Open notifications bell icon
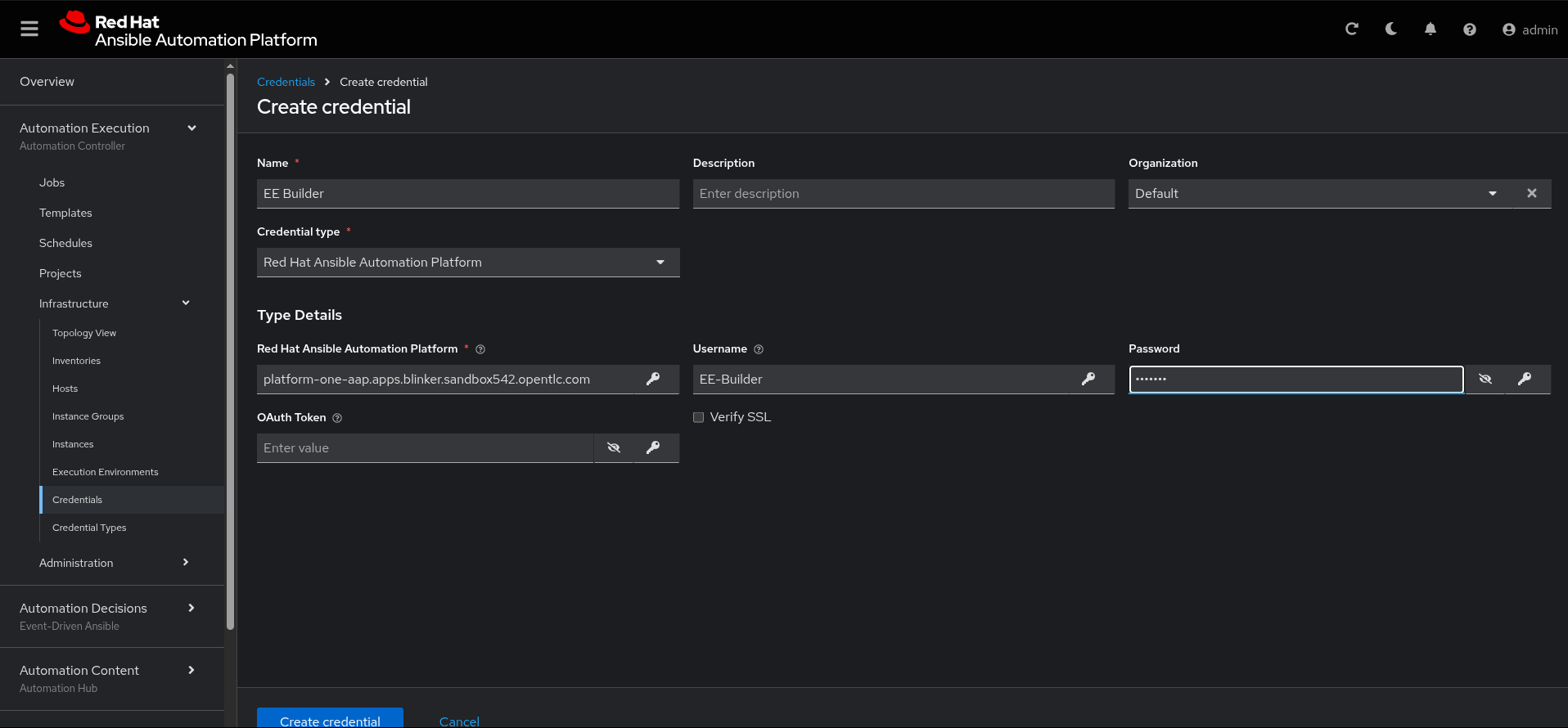 coord(1430,29)
